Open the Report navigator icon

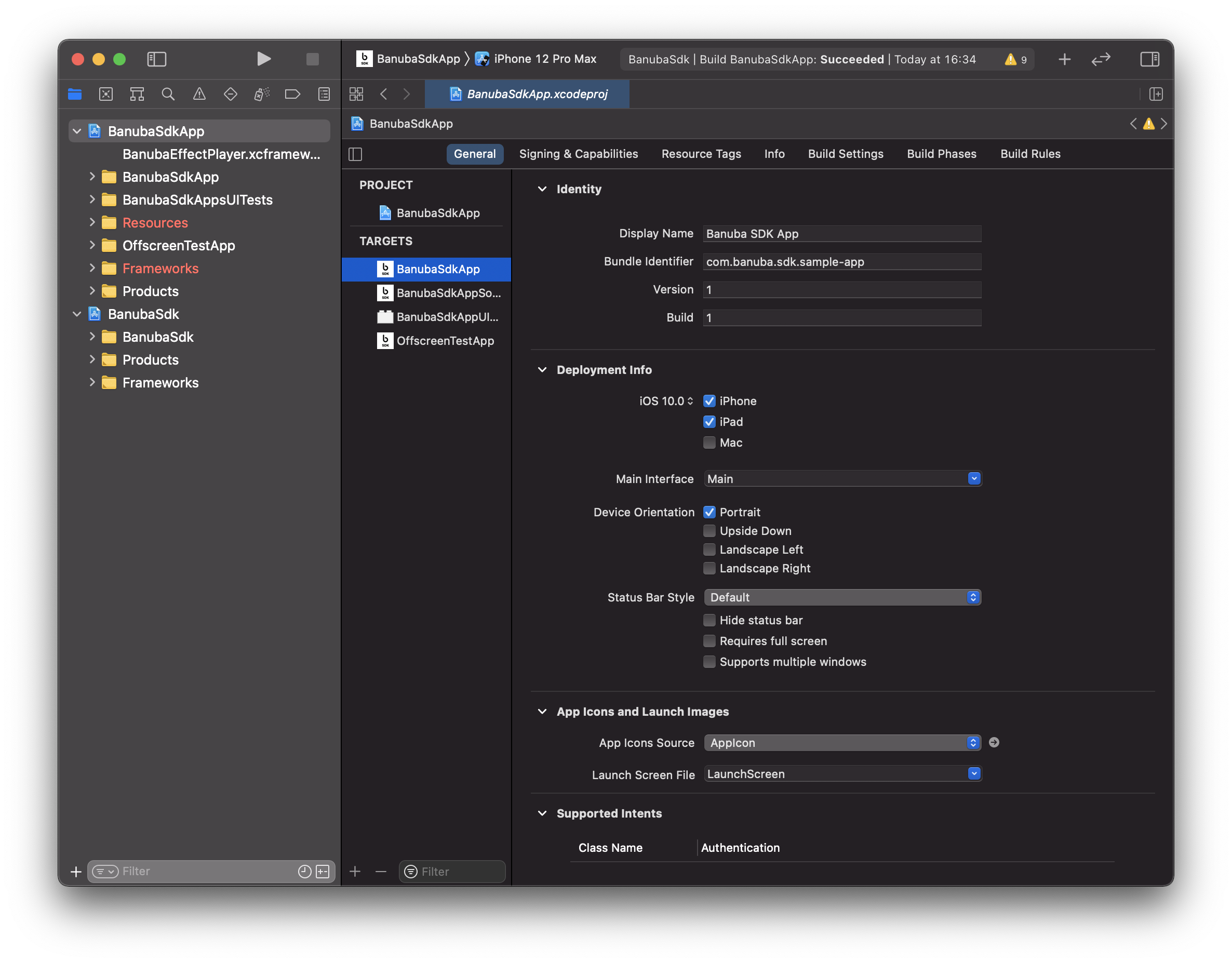(324, 94)
